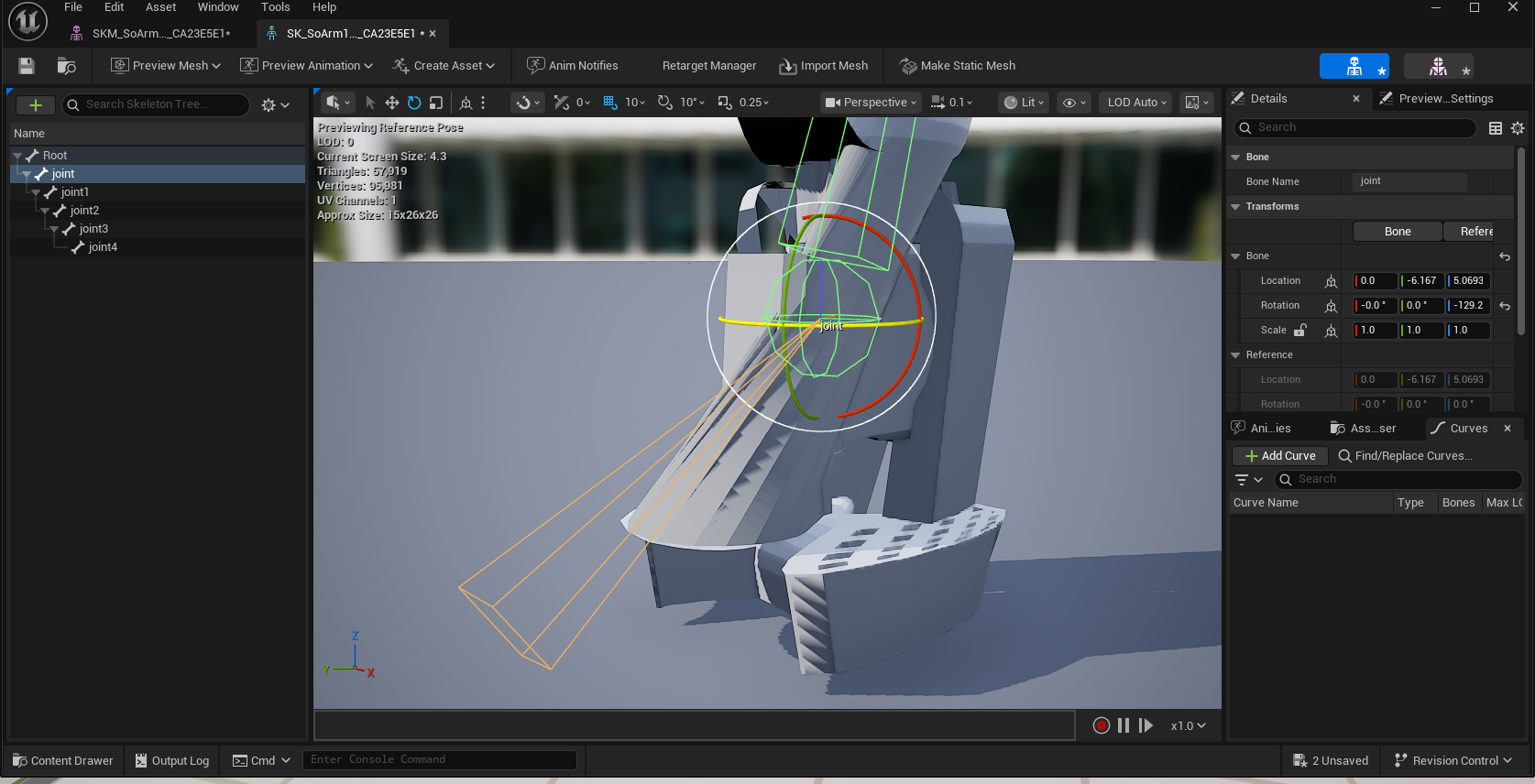The width and height of the screenshot is (1535, 784).
Task: Open the viewport layout options icon
Action: [x=1197, y=103]
